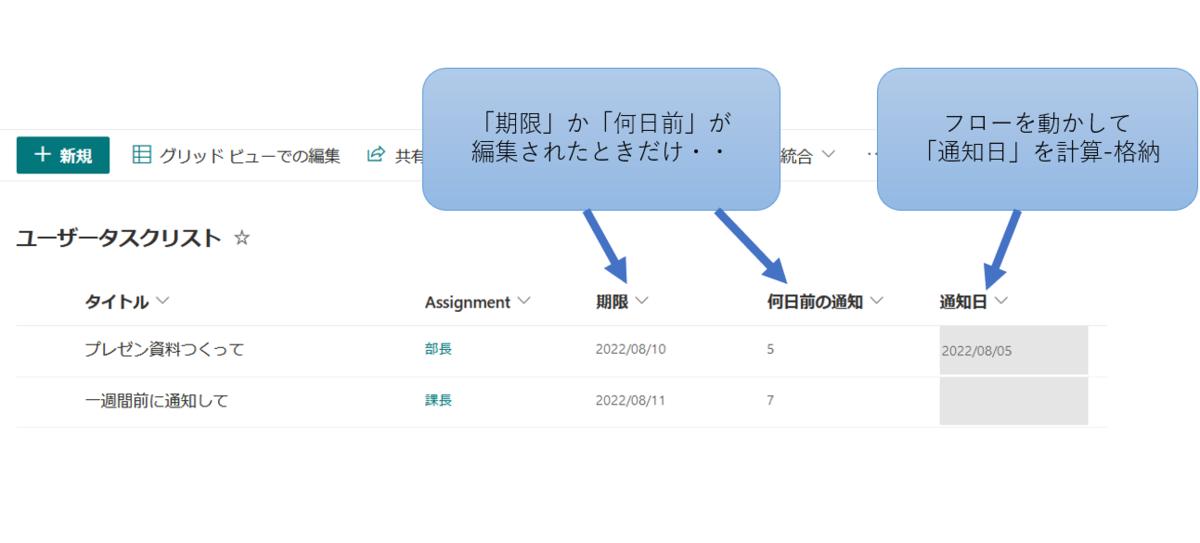Open the 期限 column header menu

pos(622,301)
